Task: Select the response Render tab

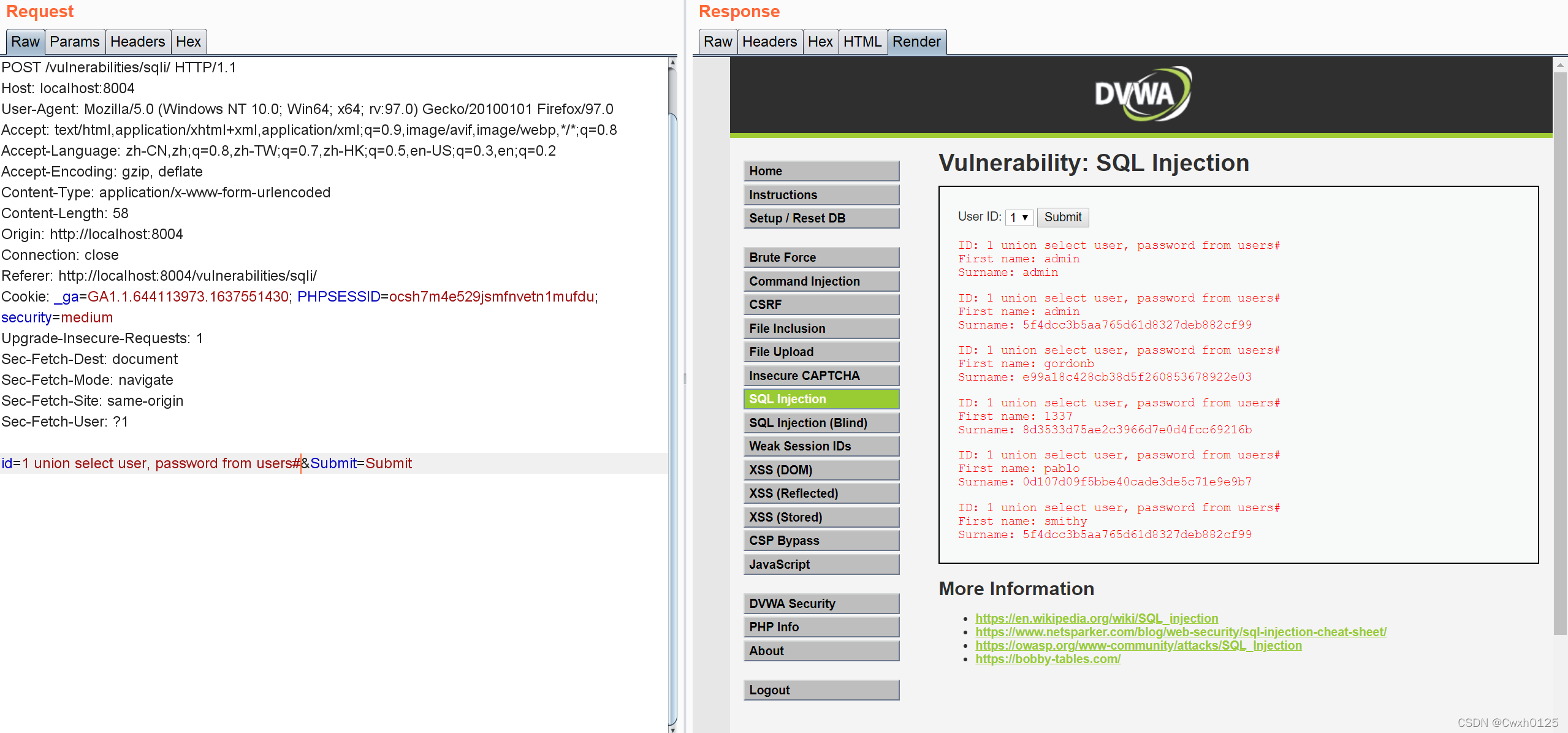Action: [916, 42]
